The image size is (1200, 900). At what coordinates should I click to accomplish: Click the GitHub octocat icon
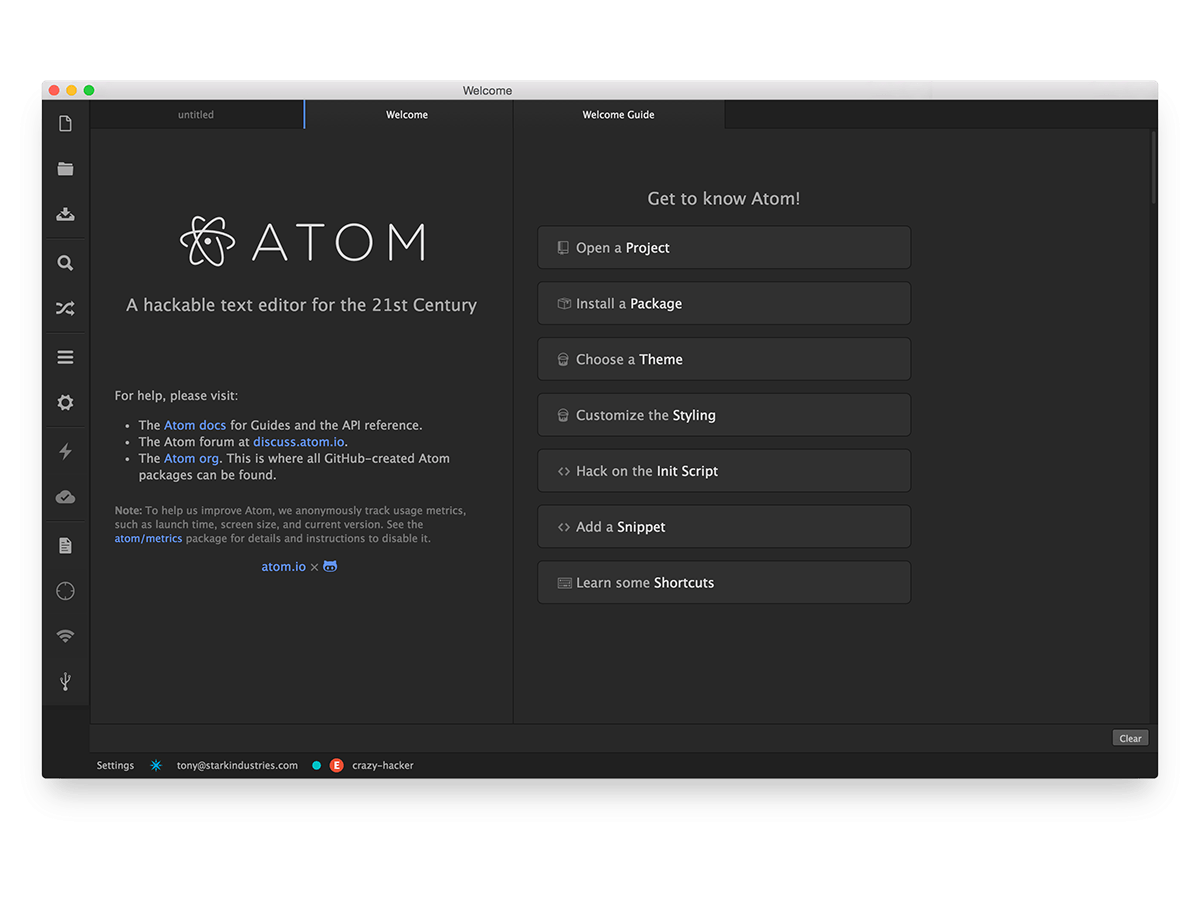(x=330, y=566)
